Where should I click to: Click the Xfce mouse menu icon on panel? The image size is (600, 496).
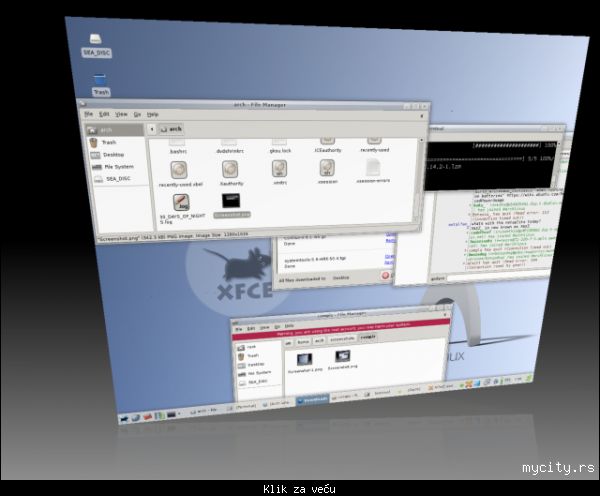click(x=123, y=419)
